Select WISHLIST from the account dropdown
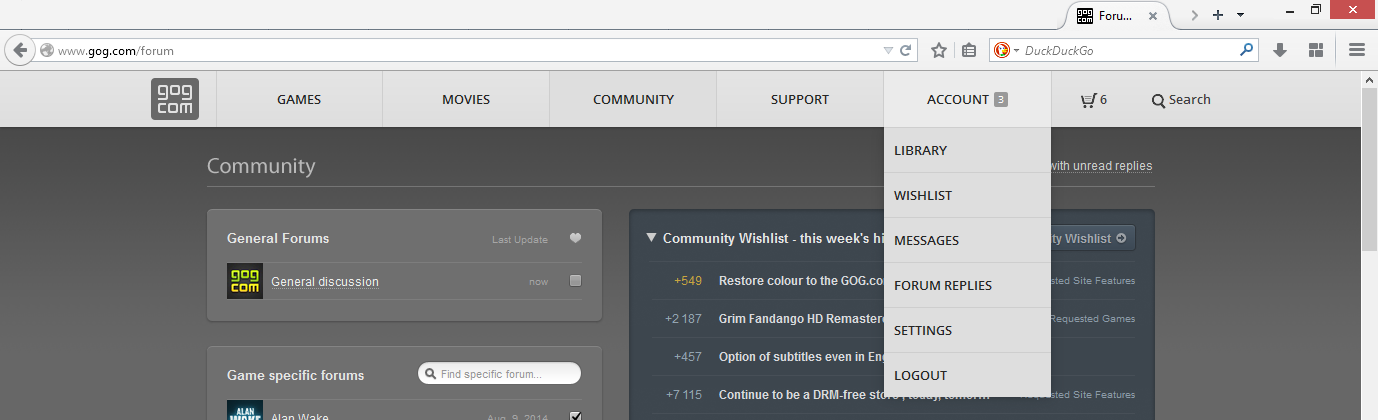This screenshot has width=1378, height=420. pos(967,195)
